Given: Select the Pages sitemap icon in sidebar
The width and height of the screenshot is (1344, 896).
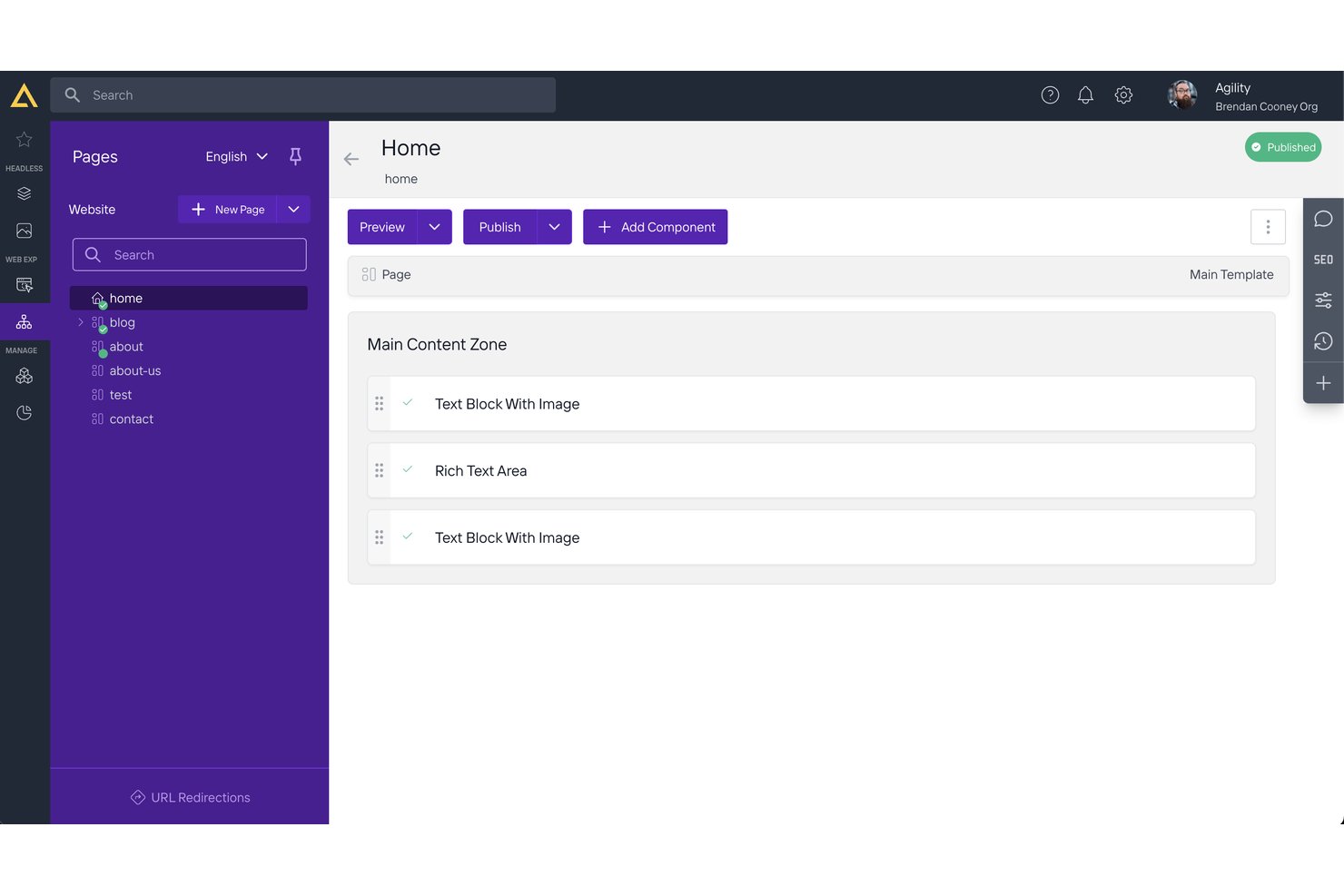Looking at the screenshot, I should (25, 322).
